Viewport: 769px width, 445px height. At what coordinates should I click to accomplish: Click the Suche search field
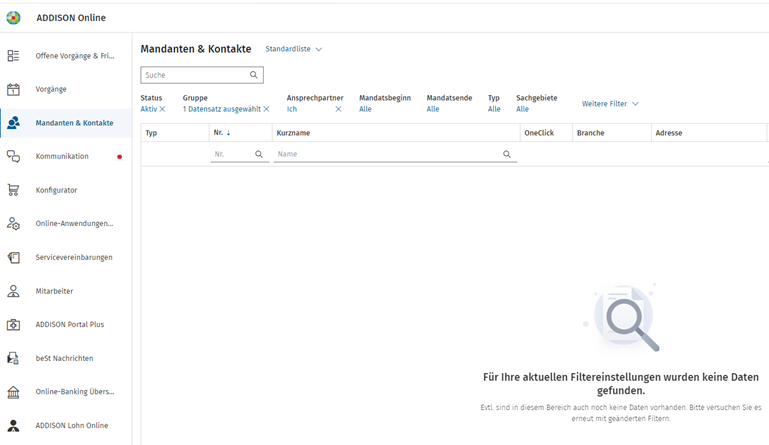(x=202, y=75)
